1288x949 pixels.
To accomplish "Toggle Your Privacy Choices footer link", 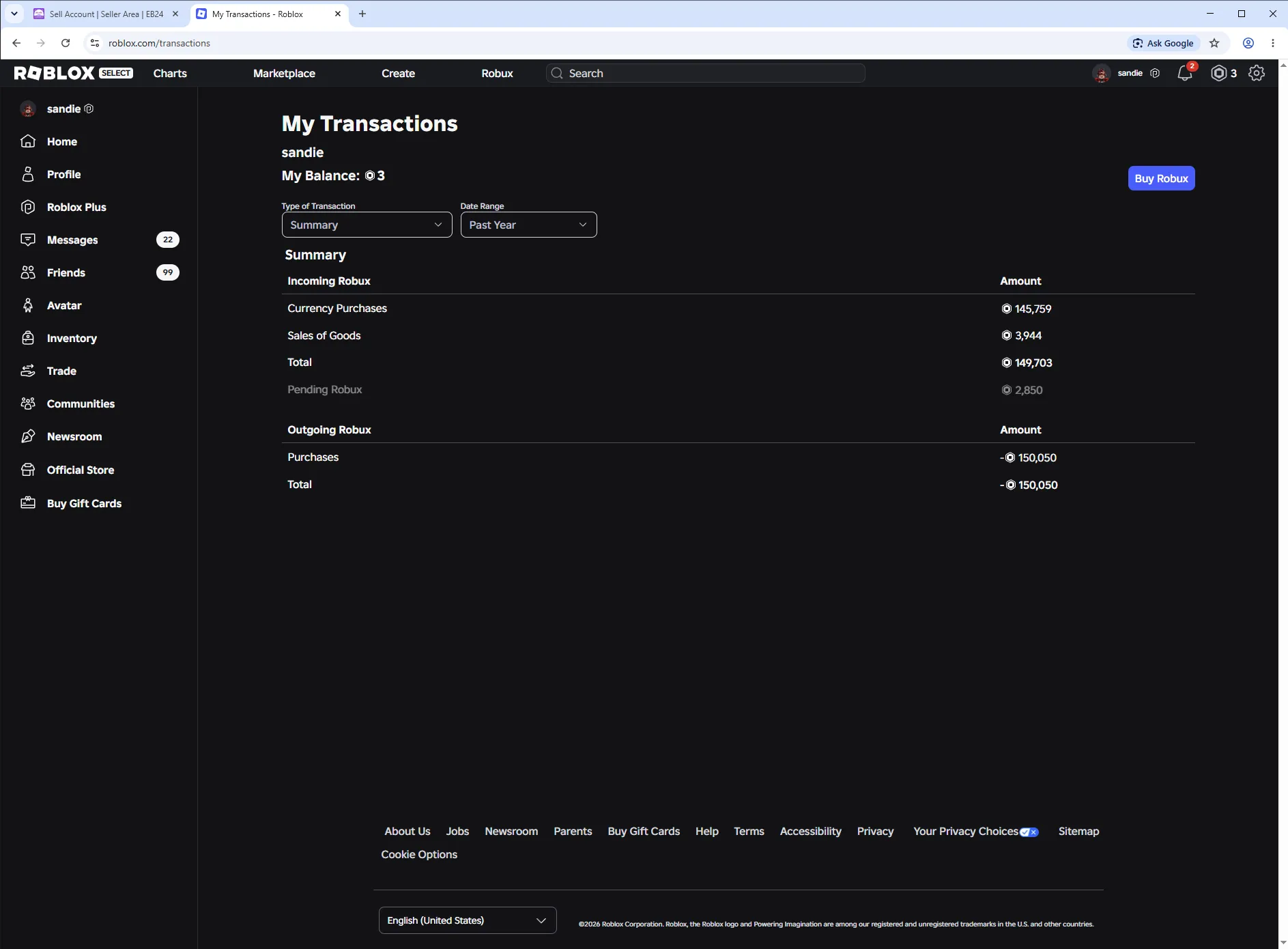I will [x=976, y=832].
